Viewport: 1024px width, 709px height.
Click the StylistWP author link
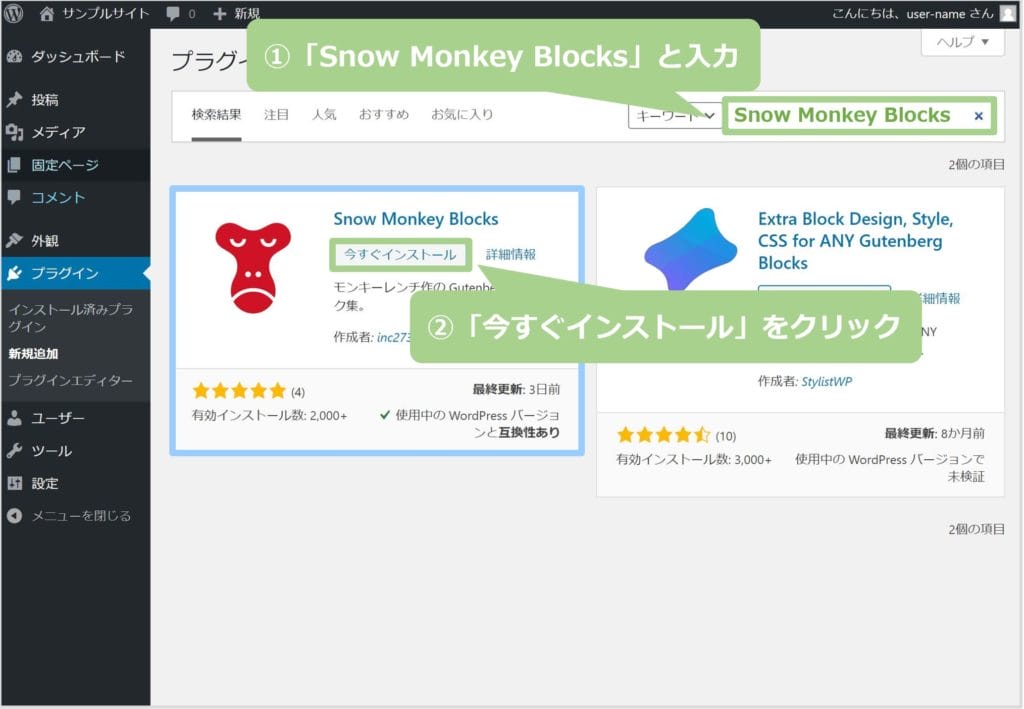pos(826,381)
